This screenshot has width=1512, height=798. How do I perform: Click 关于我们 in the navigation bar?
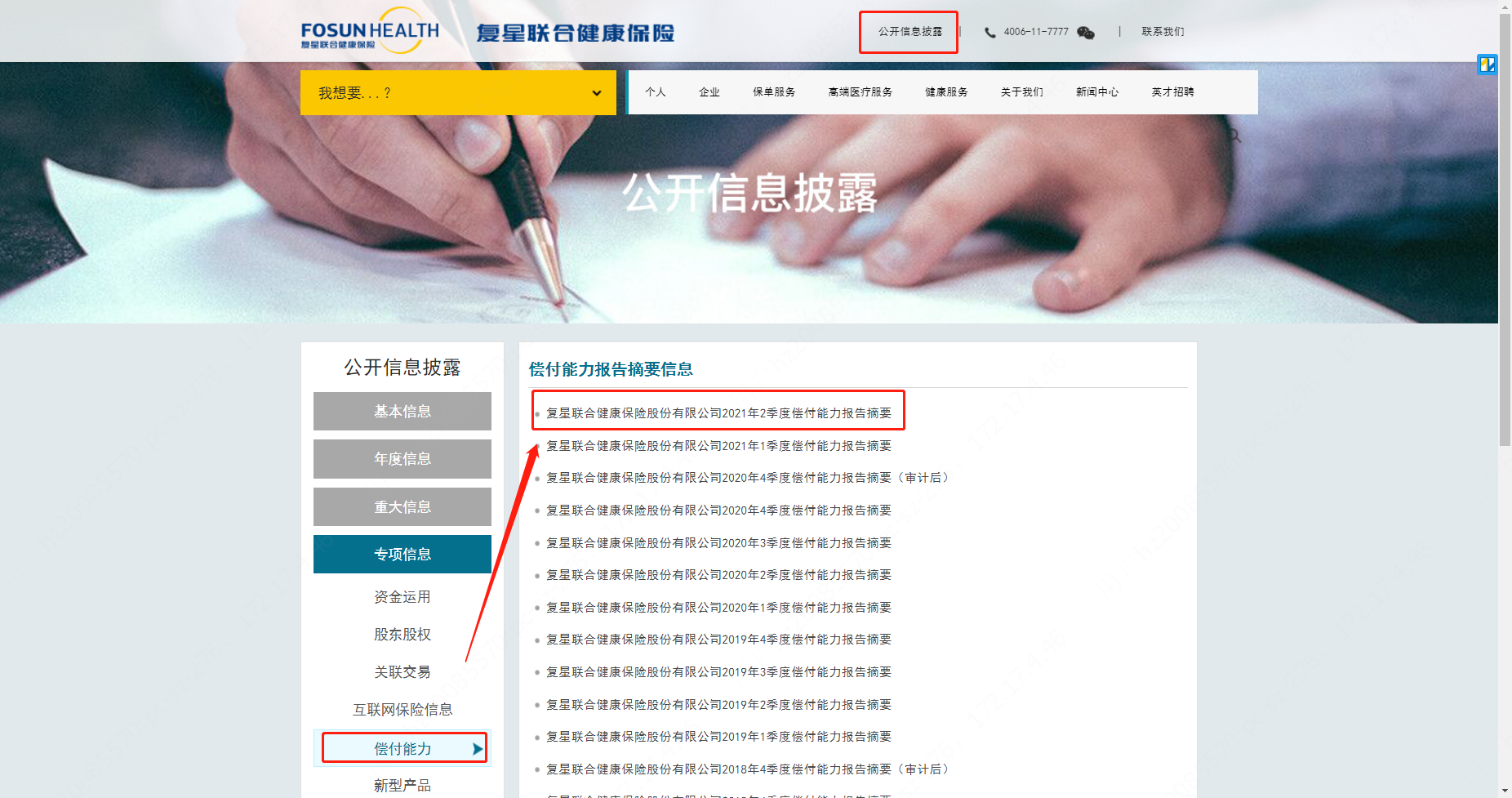tap(1022, 92)
